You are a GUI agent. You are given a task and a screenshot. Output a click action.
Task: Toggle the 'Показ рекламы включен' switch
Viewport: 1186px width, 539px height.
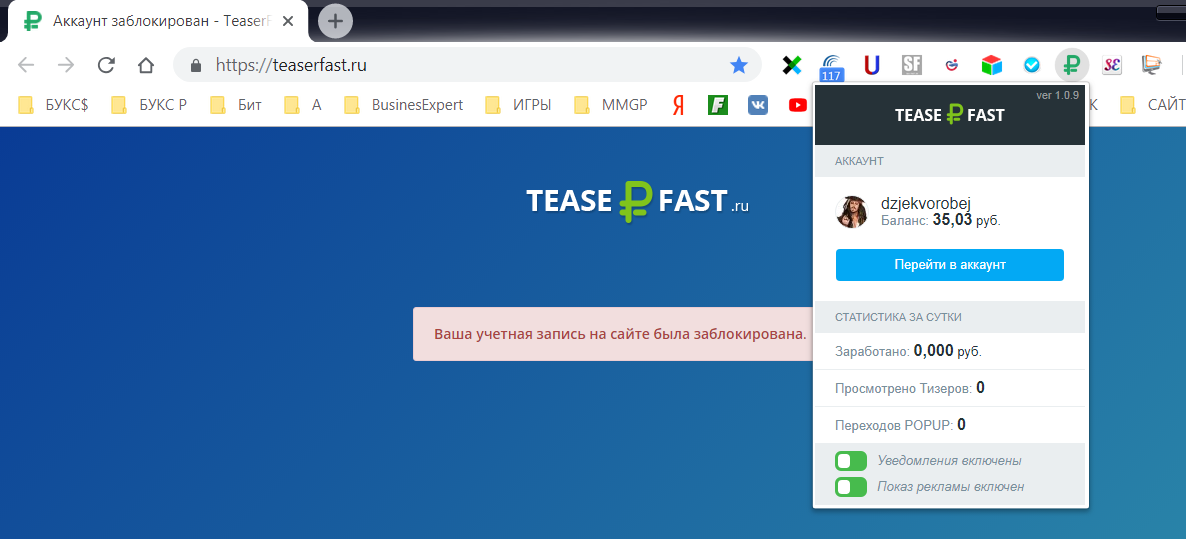pos(851,487)
